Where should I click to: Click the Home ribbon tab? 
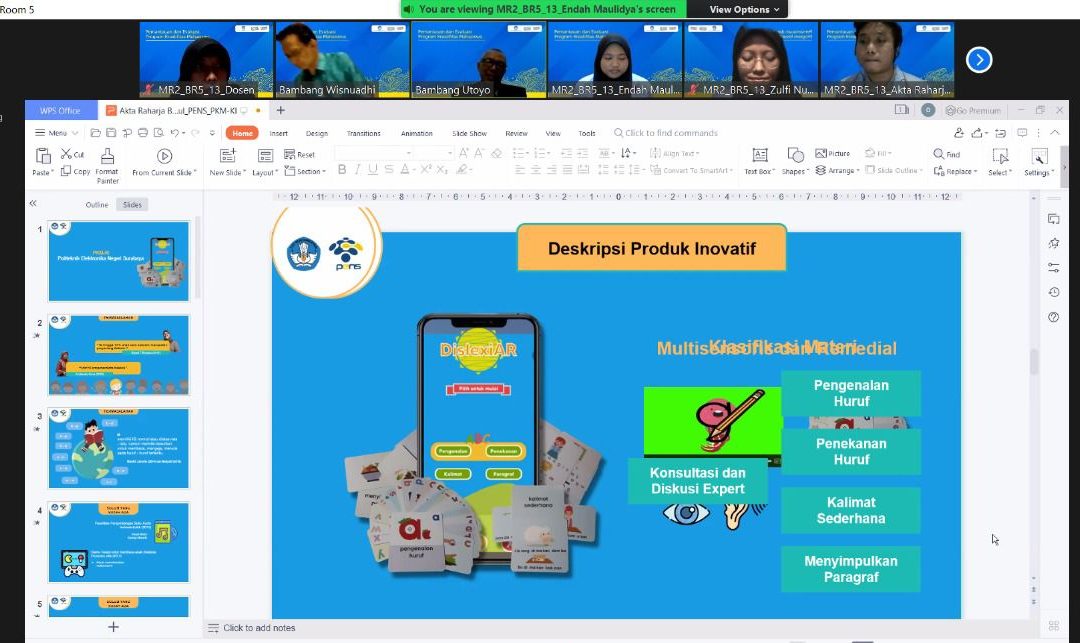242,133
